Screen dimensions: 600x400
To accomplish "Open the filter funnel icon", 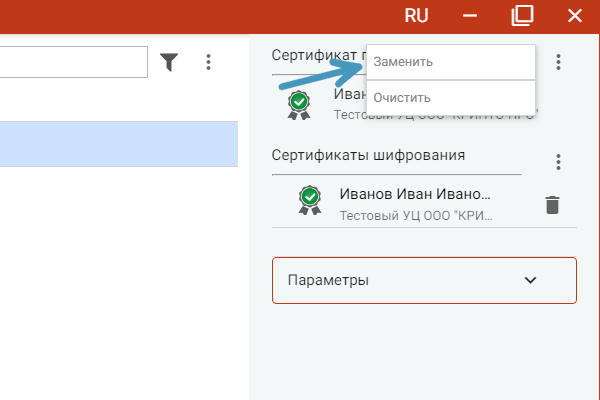I will click(x=169, y=62).
